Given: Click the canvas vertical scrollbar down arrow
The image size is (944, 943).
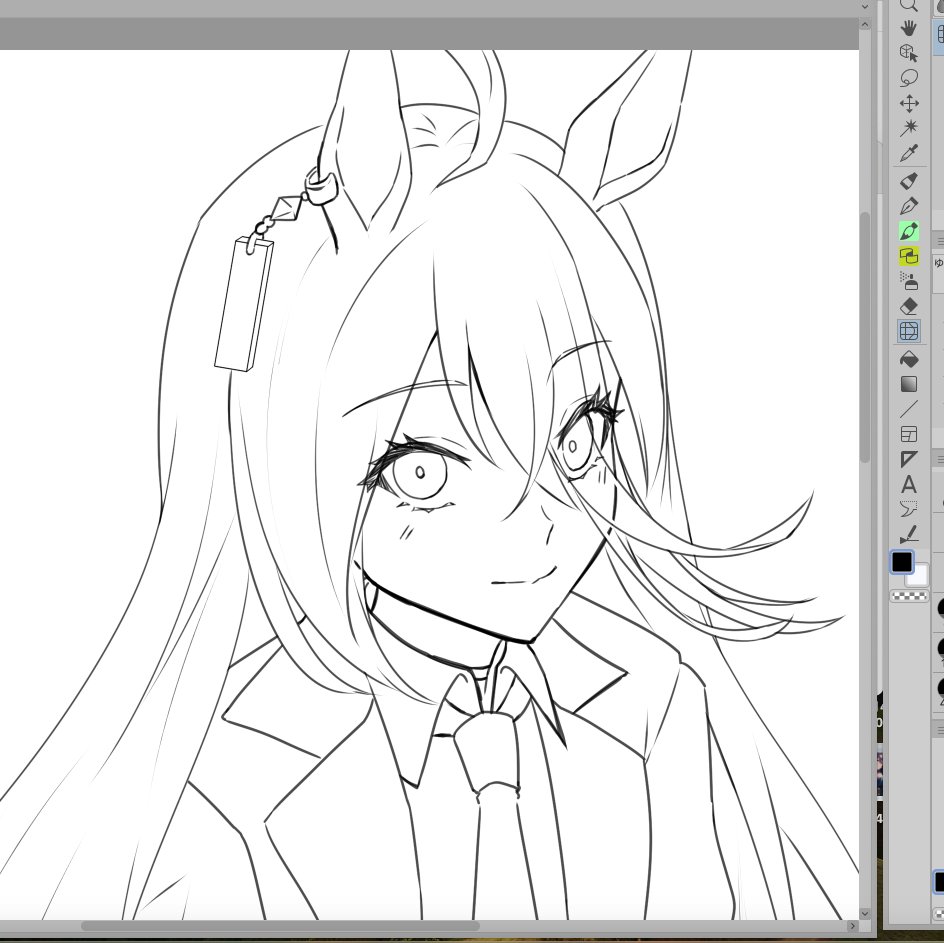Looking at the screenshot, I should pyautogui.click(x=865, y=913).
